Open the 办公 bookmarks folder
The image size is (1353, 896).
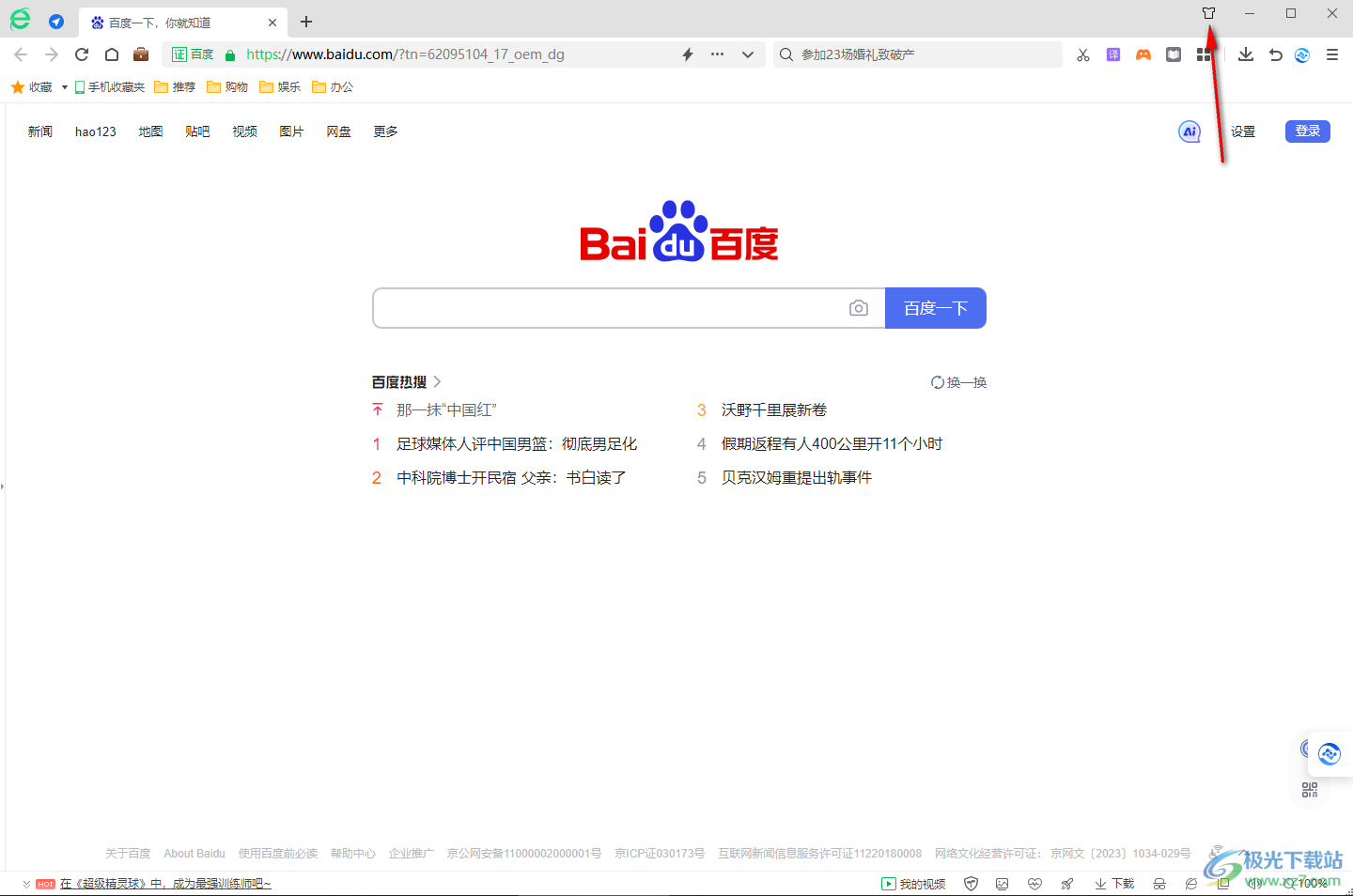coord(333,87)
